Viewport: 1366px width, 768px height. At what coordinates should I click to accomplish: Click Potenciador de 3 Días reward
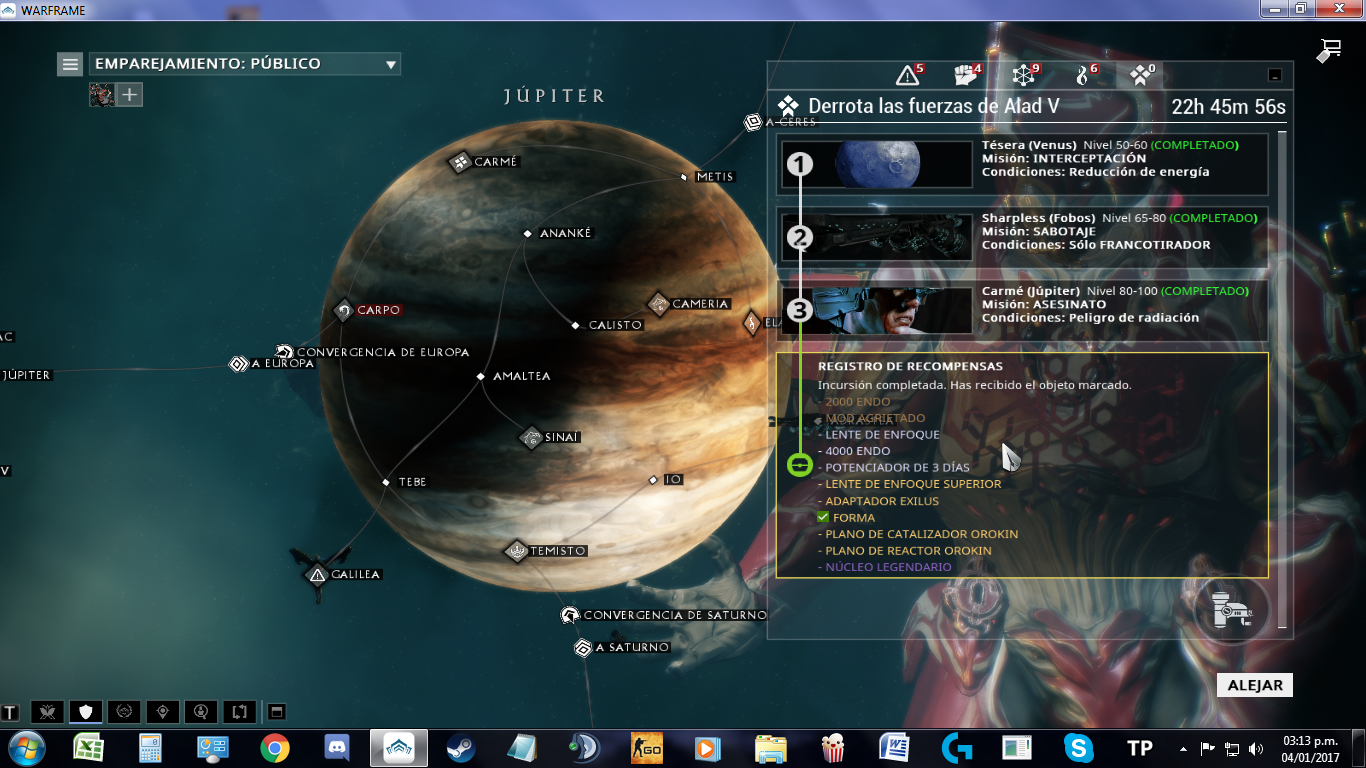pos(897,467)
